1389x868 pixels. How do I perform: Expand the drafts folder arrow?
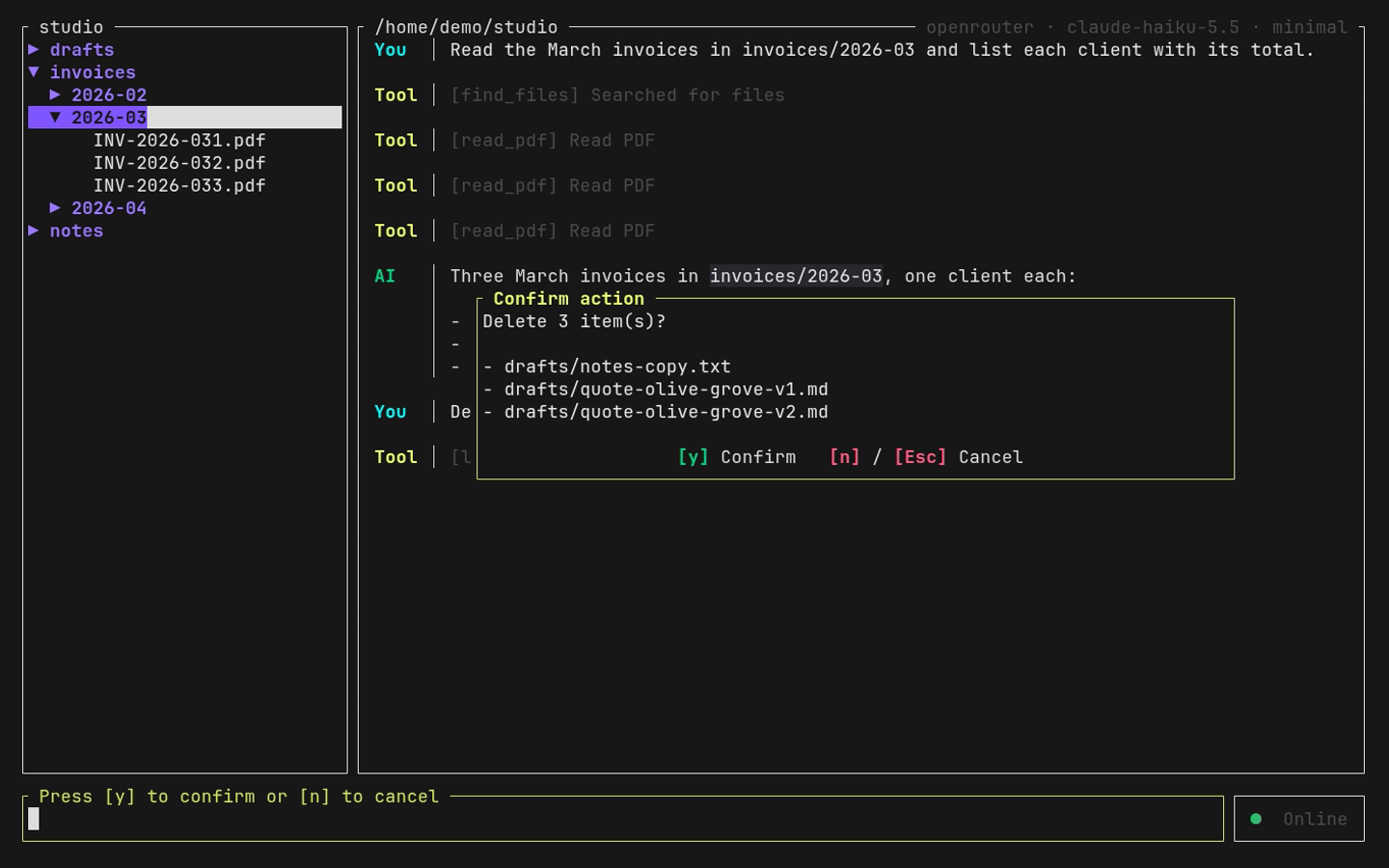[34, 49]
